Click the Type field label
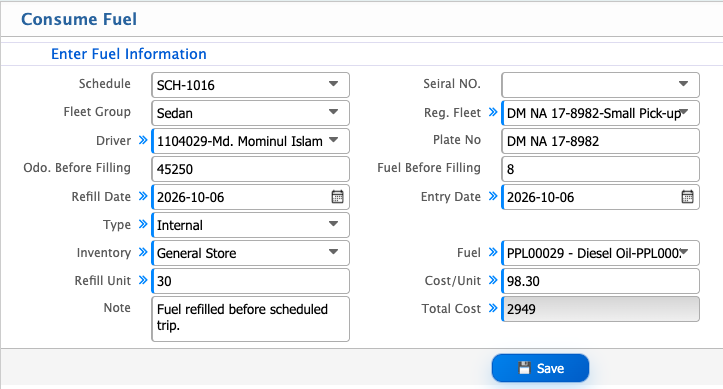Image resolution: width=723 pixels, height=389 pixels. 117,225
